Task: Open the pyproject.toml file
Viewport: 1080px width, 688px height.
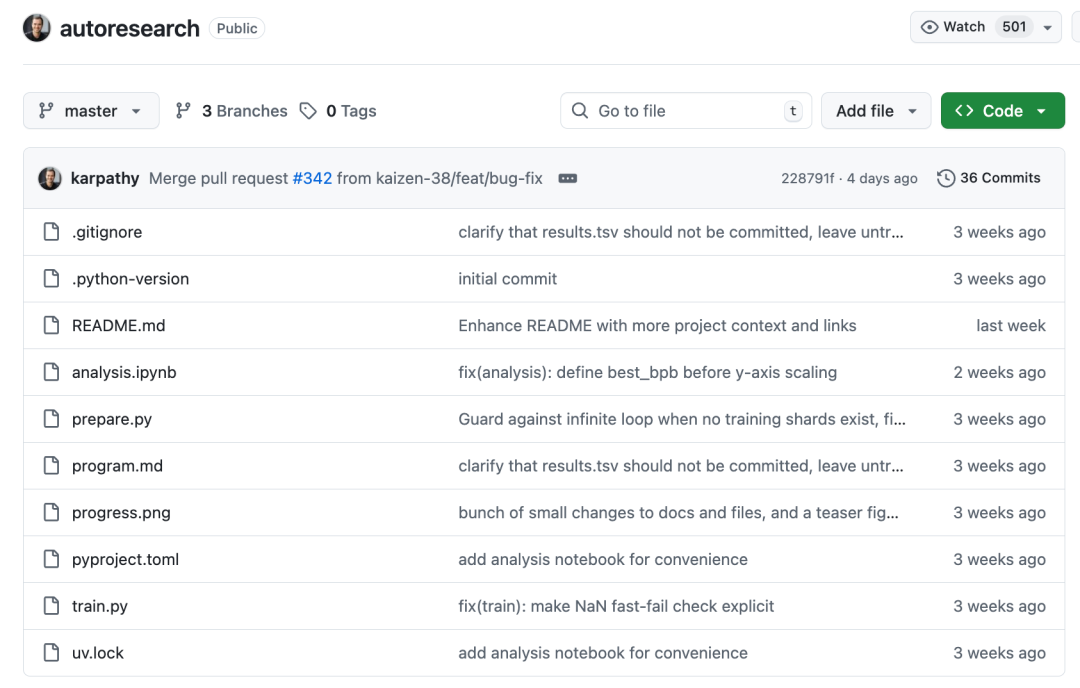Action: pyautogui.click(x=125, y=559)
